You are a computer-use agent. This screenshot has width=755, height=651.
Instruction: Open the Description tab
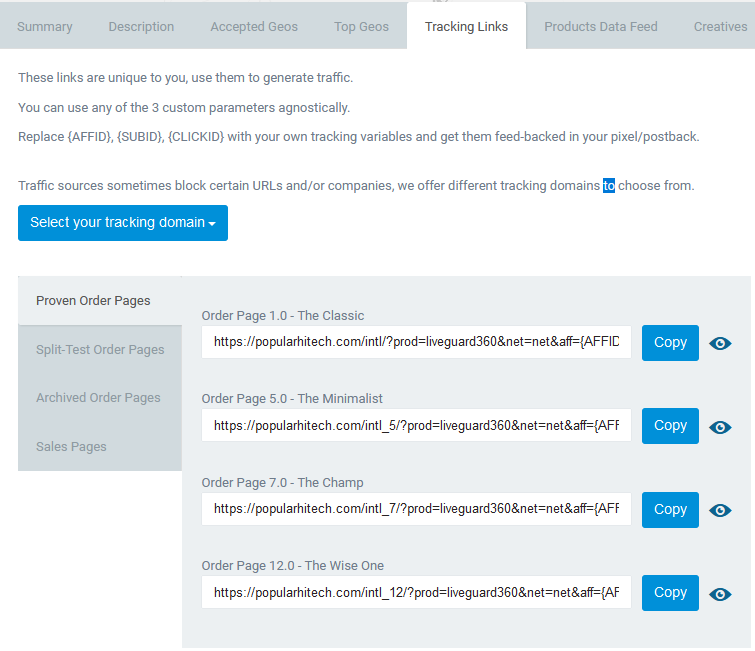tap(141, 26)
